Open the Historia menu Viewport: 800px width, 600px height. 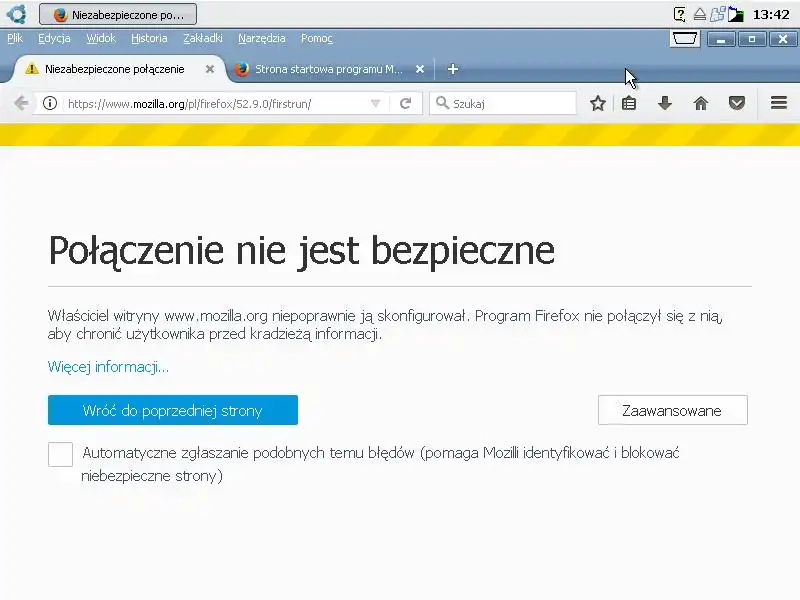[x=149, y=38]
